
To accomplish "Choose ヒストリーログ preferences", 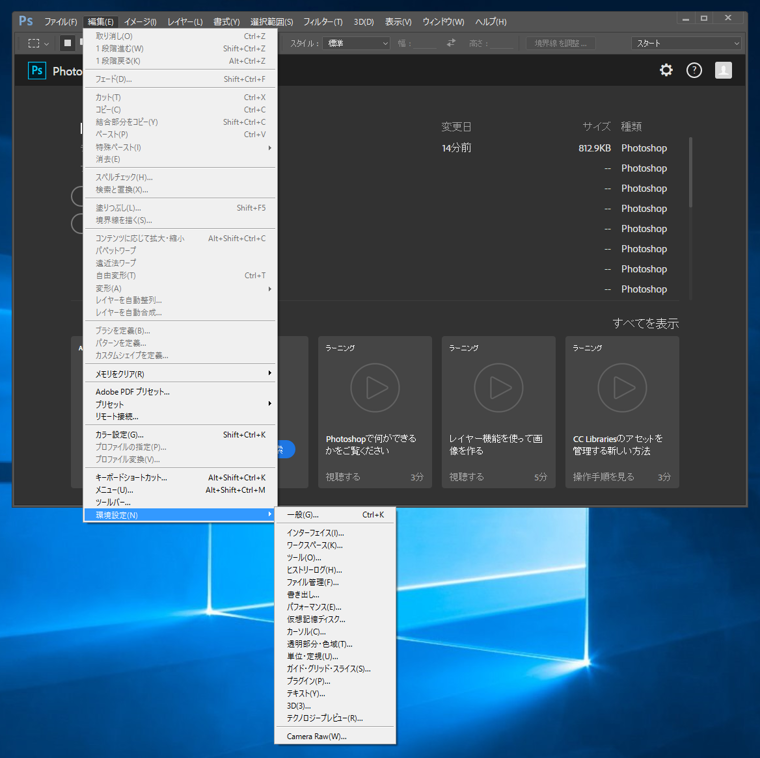I will (x=335, y=570).
